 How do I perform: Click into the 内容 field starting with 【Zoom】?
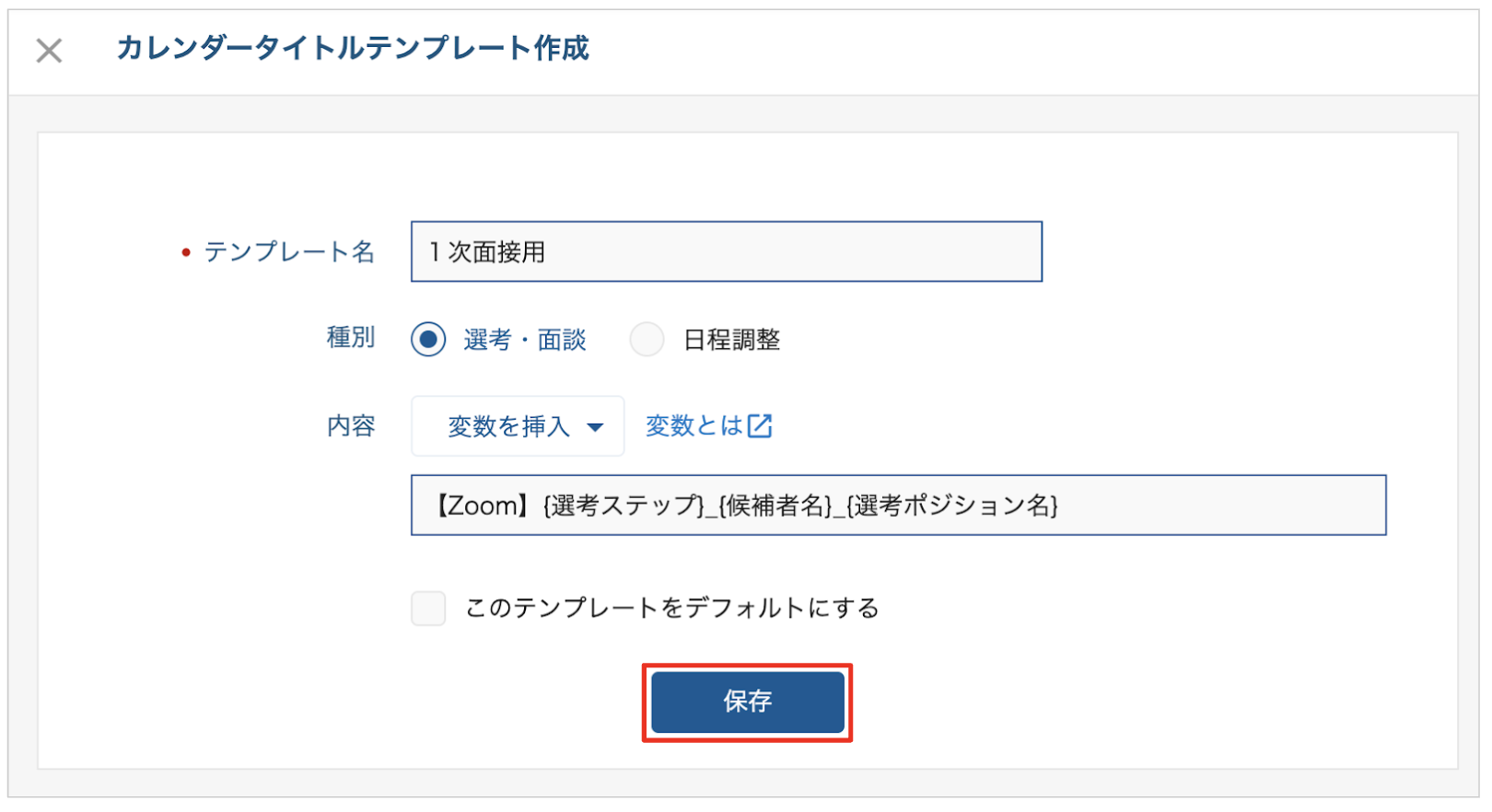pos(898,505)
